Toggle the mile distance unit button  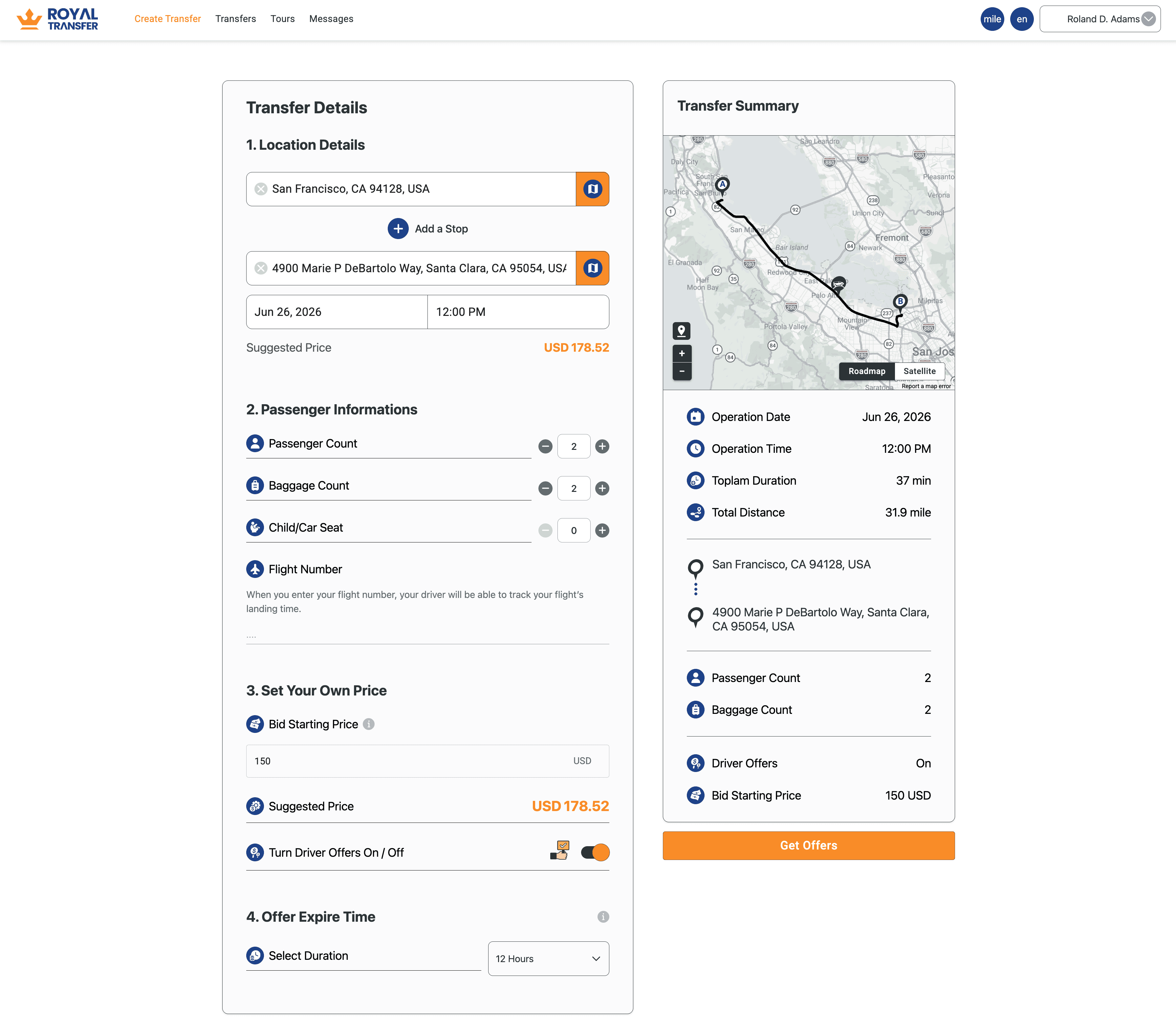[x=992, y=19]
